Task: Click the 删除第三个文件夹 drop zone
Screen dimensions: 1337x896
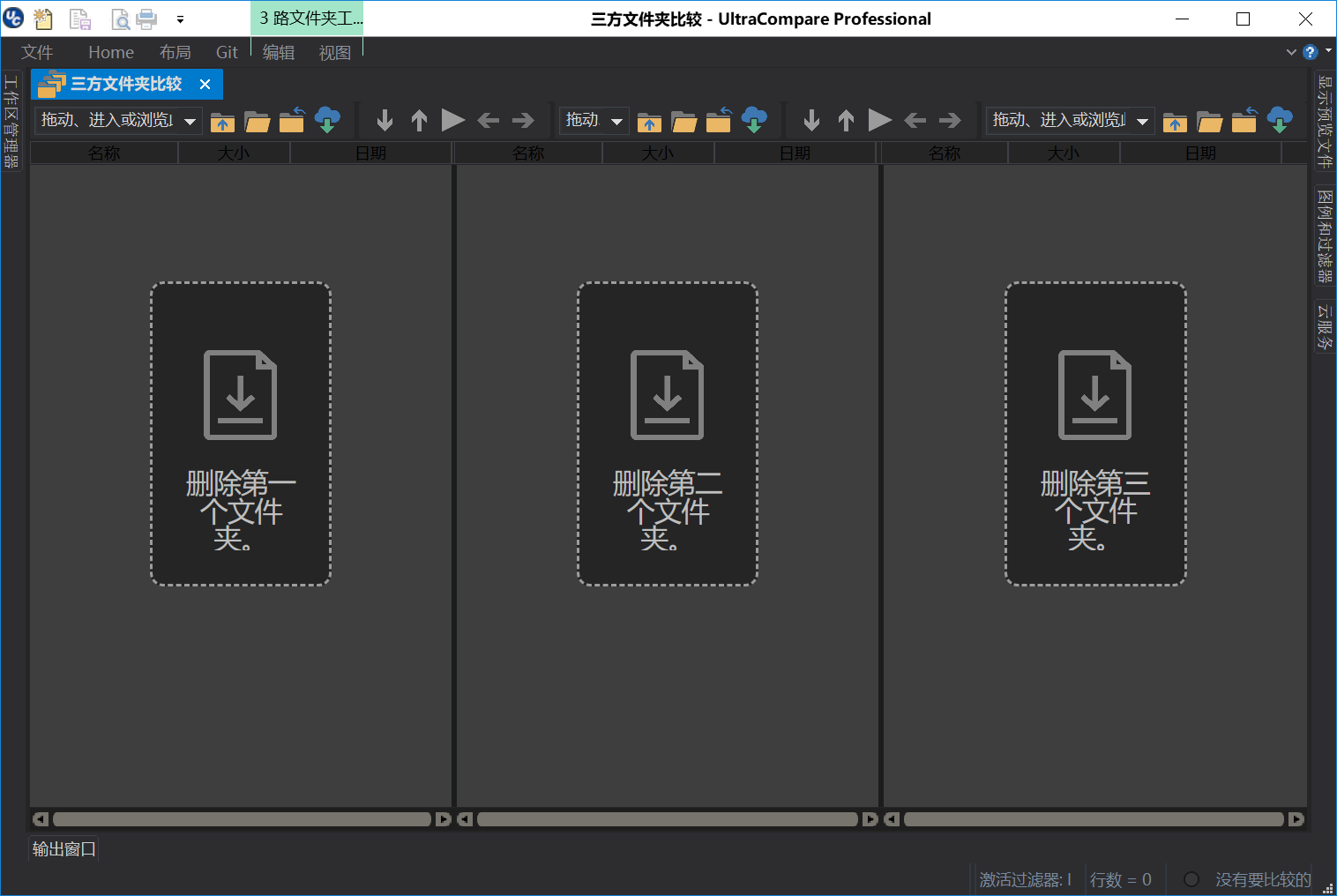Action: [1095, 434]
